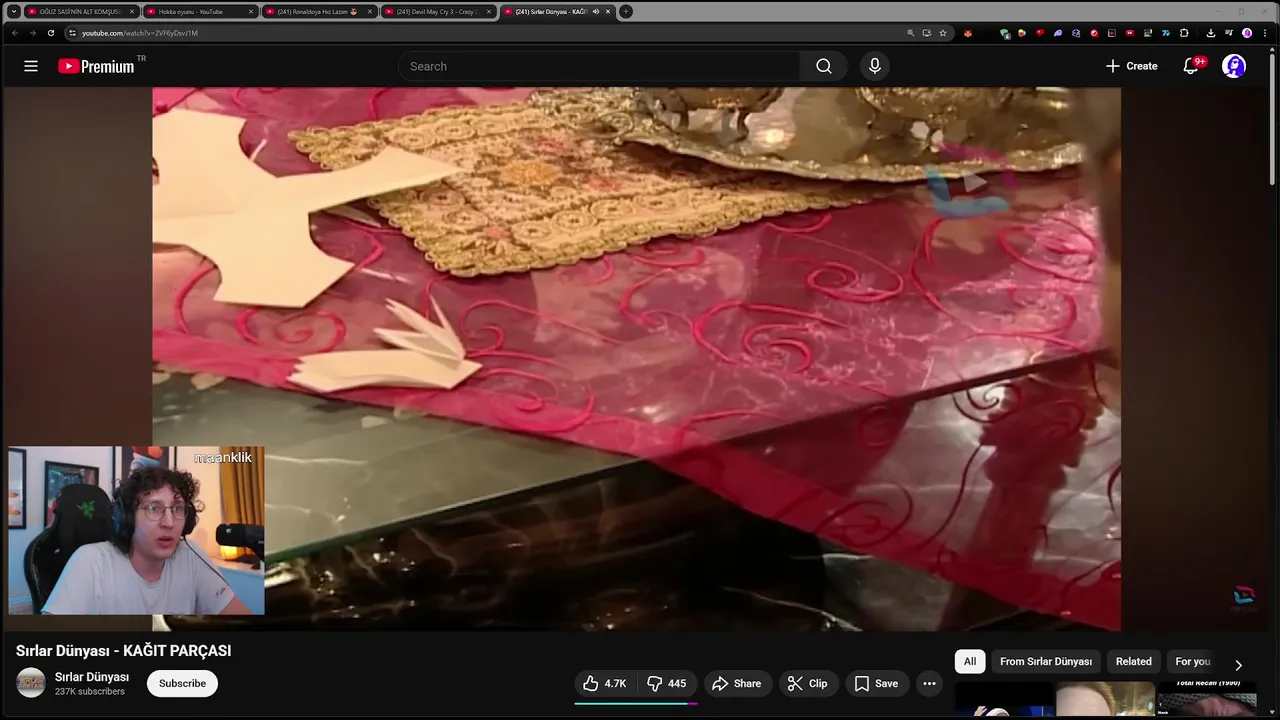Open Sırlar Dünyası channel name link
The height and width of the screenshot is (720, 1280).
(x=92, y=677)
